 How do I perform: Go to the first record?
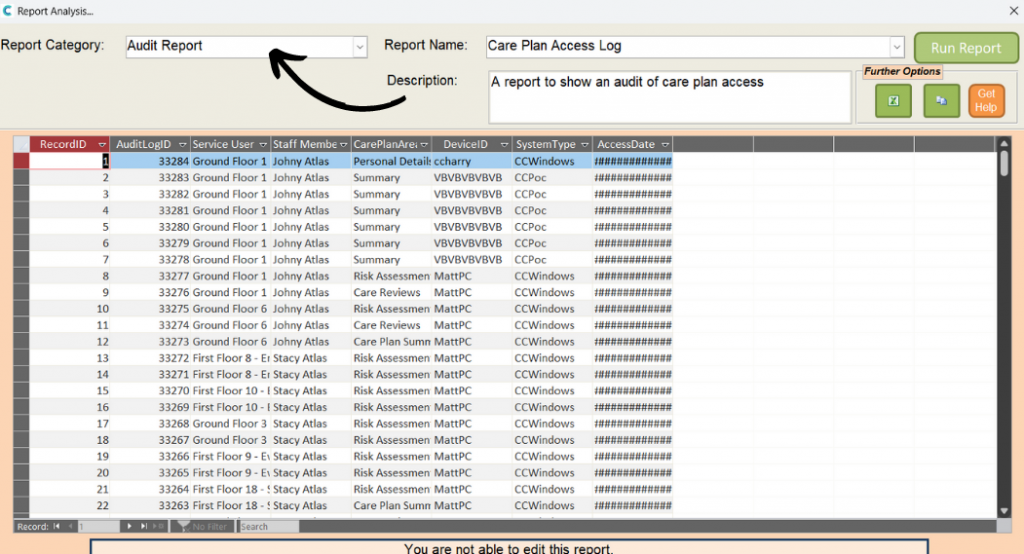click(57, 526)
